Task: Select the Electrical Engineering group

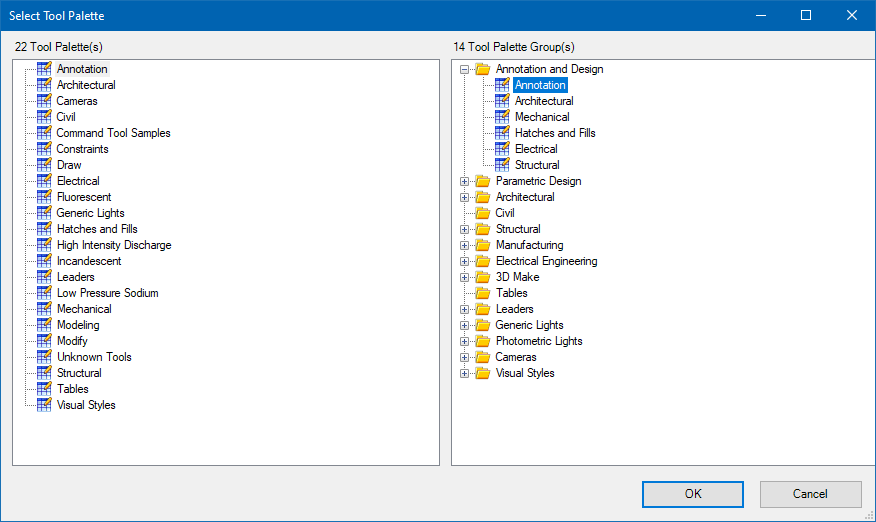Action: (546, 262)
